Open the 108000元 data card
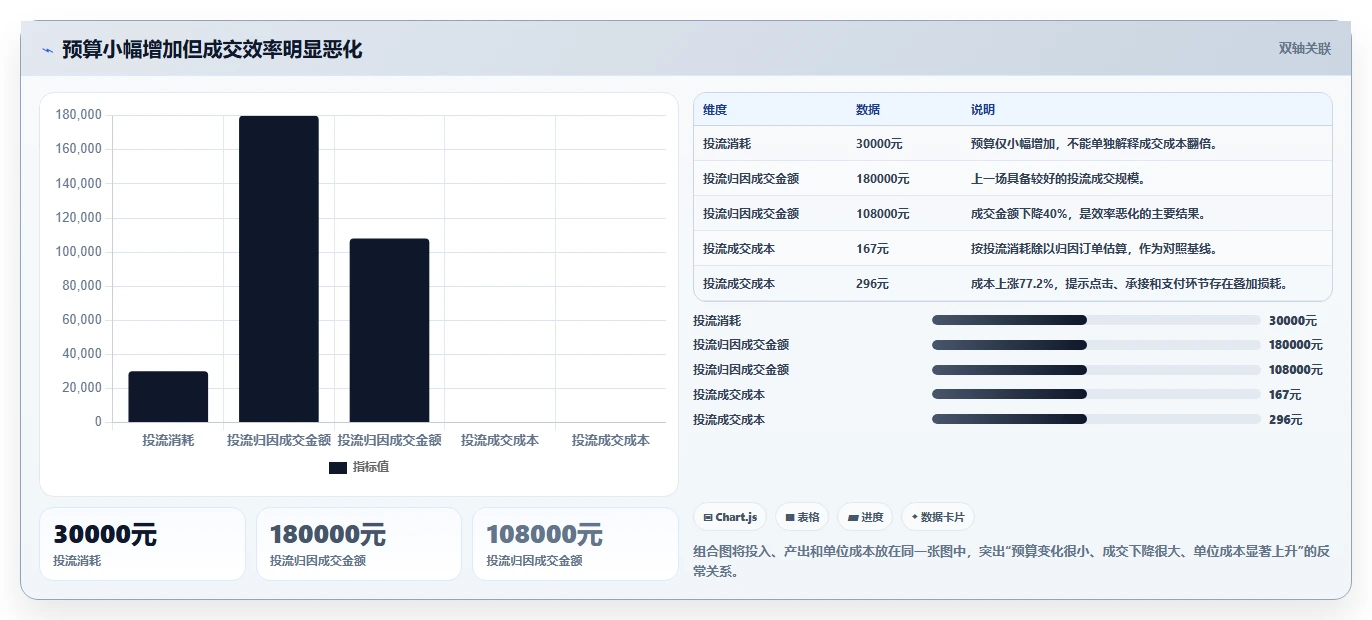The width and height of the screenshot is (1372, 620). (575, 544)
